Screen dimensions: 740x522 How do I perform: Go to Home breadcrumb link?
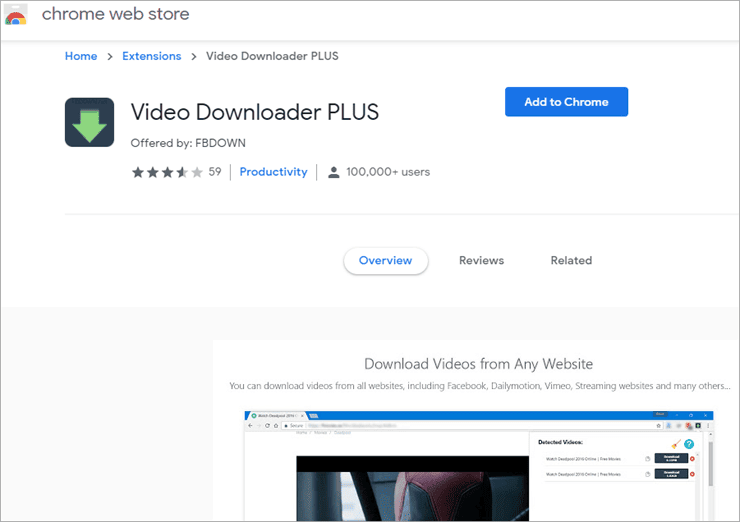coord(81,56)
